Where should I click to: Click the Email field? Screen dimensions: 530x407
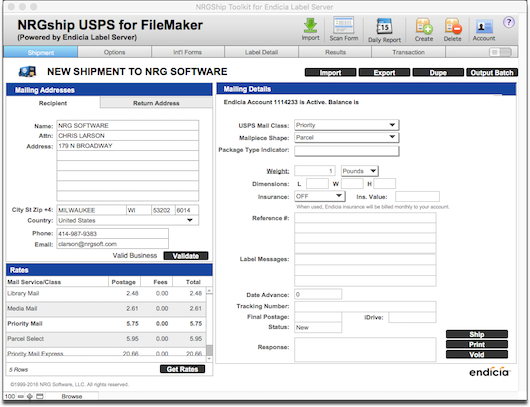point(113,244)
